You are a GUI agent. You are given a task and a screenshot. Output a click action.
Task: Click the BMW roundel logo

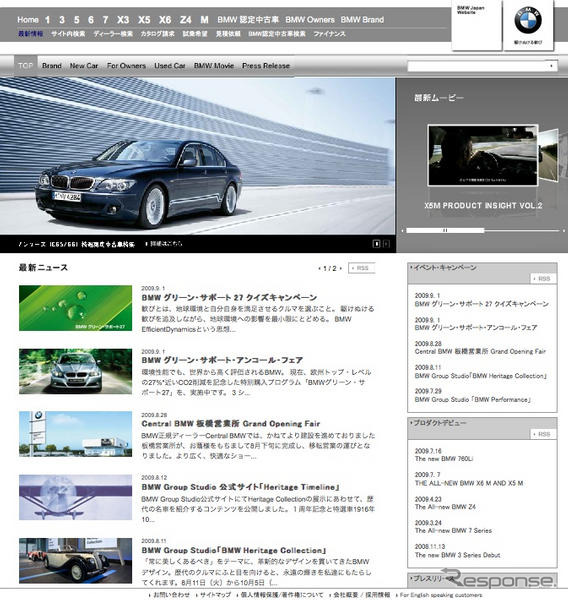coord(528,20)
